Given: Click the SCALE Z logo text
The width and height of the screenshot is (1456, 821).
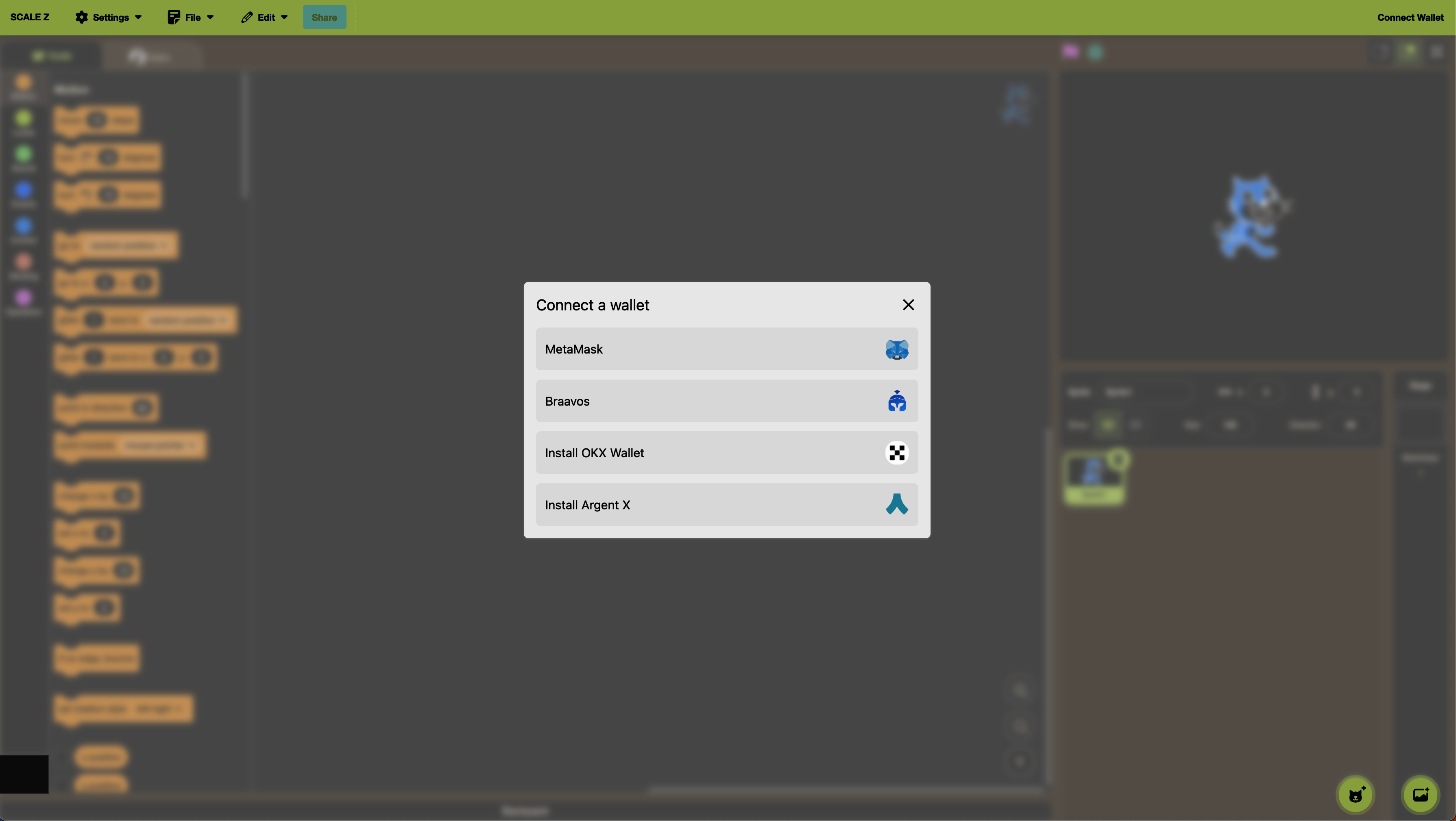Looking at the screenshot, I should click(30, 17).
